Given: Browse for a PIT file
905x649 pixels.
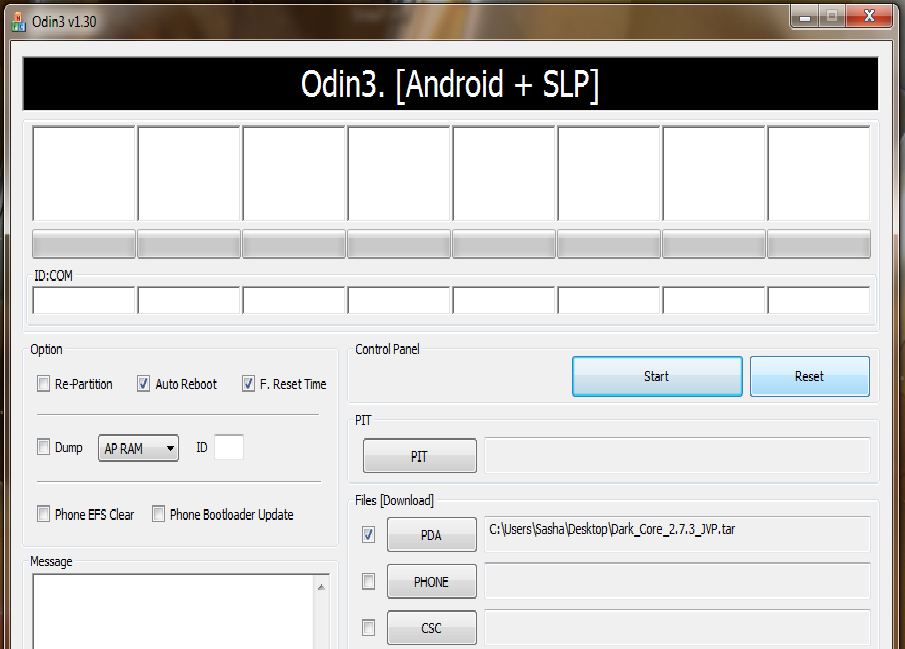Looking at the screenshot, I should coord(420,456).
